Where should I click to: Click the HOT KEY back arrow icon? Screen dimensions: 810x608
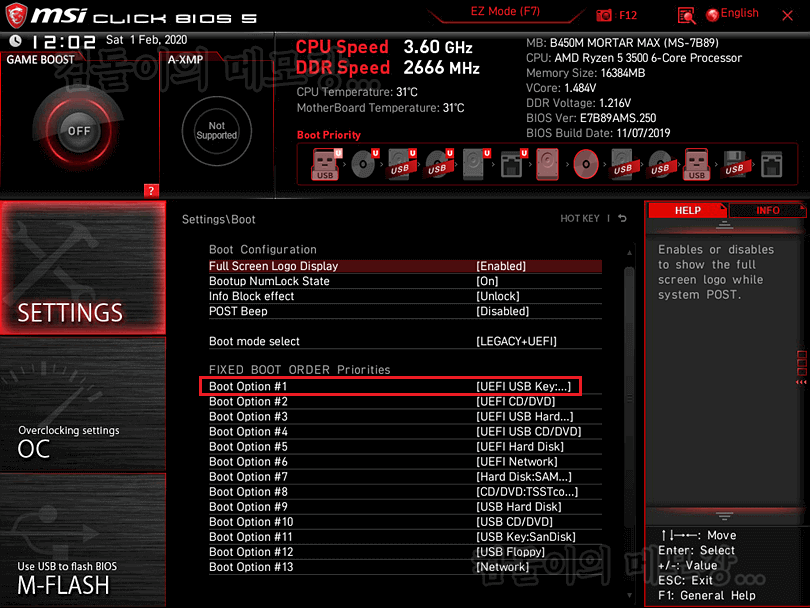(622, 219)
